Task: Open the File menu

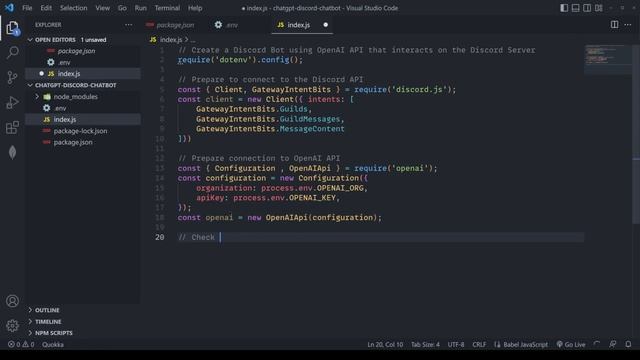Action: (27, 8)
